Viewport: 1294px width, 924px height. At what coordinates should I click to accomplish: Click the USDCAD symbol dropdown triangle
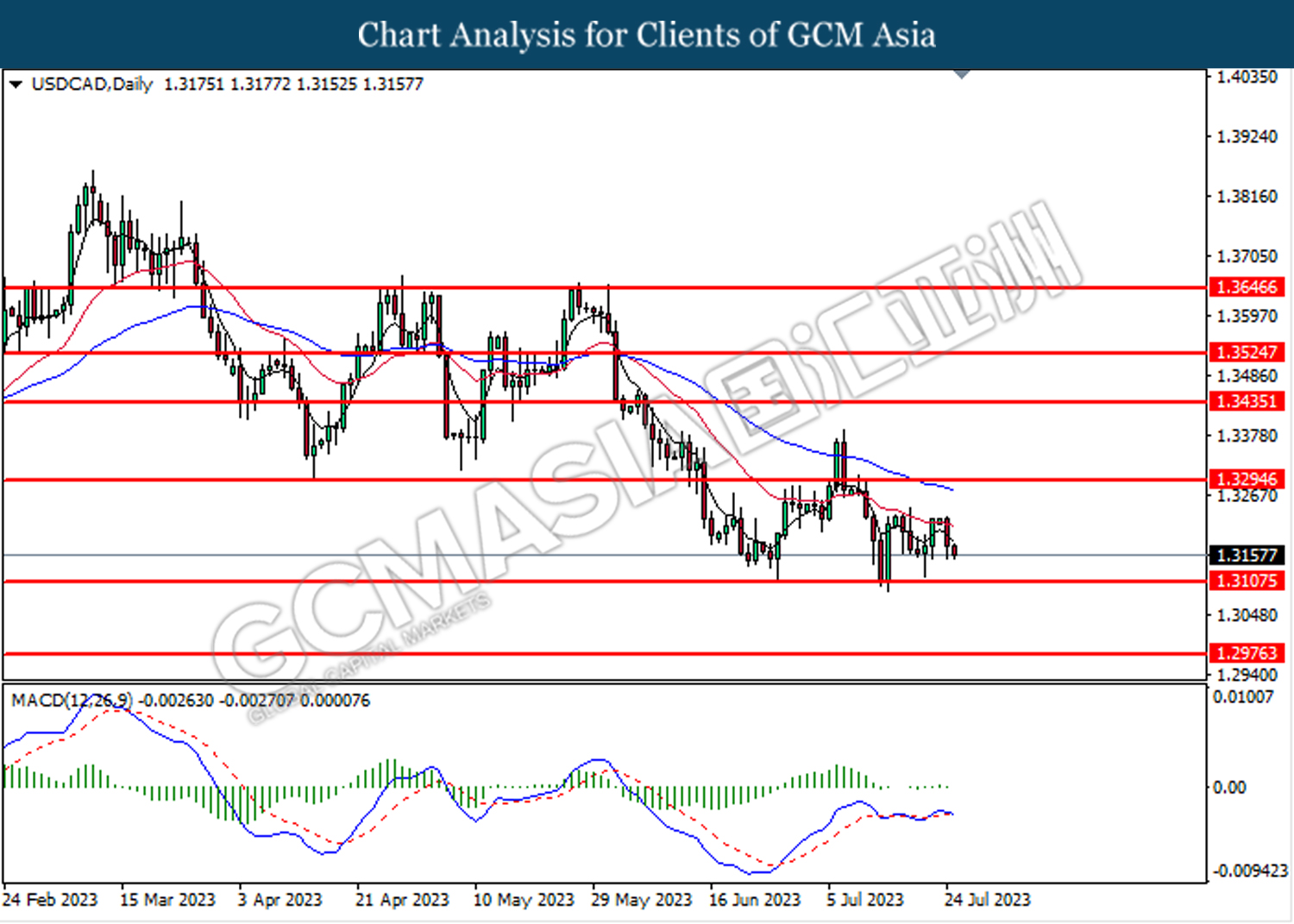click(x=16, y=85)
